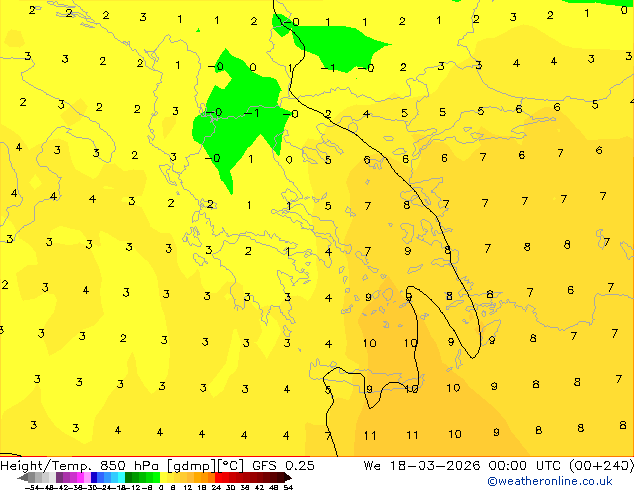634x490 pixels.
Task: Click the '-54' legend scale label
Action: click(x=32, y=488)
